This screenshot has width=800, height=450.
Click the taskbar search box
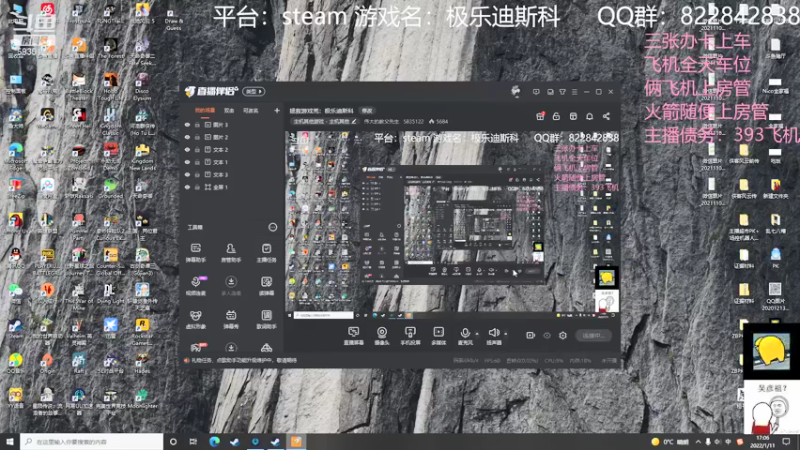tap(92, 441)
